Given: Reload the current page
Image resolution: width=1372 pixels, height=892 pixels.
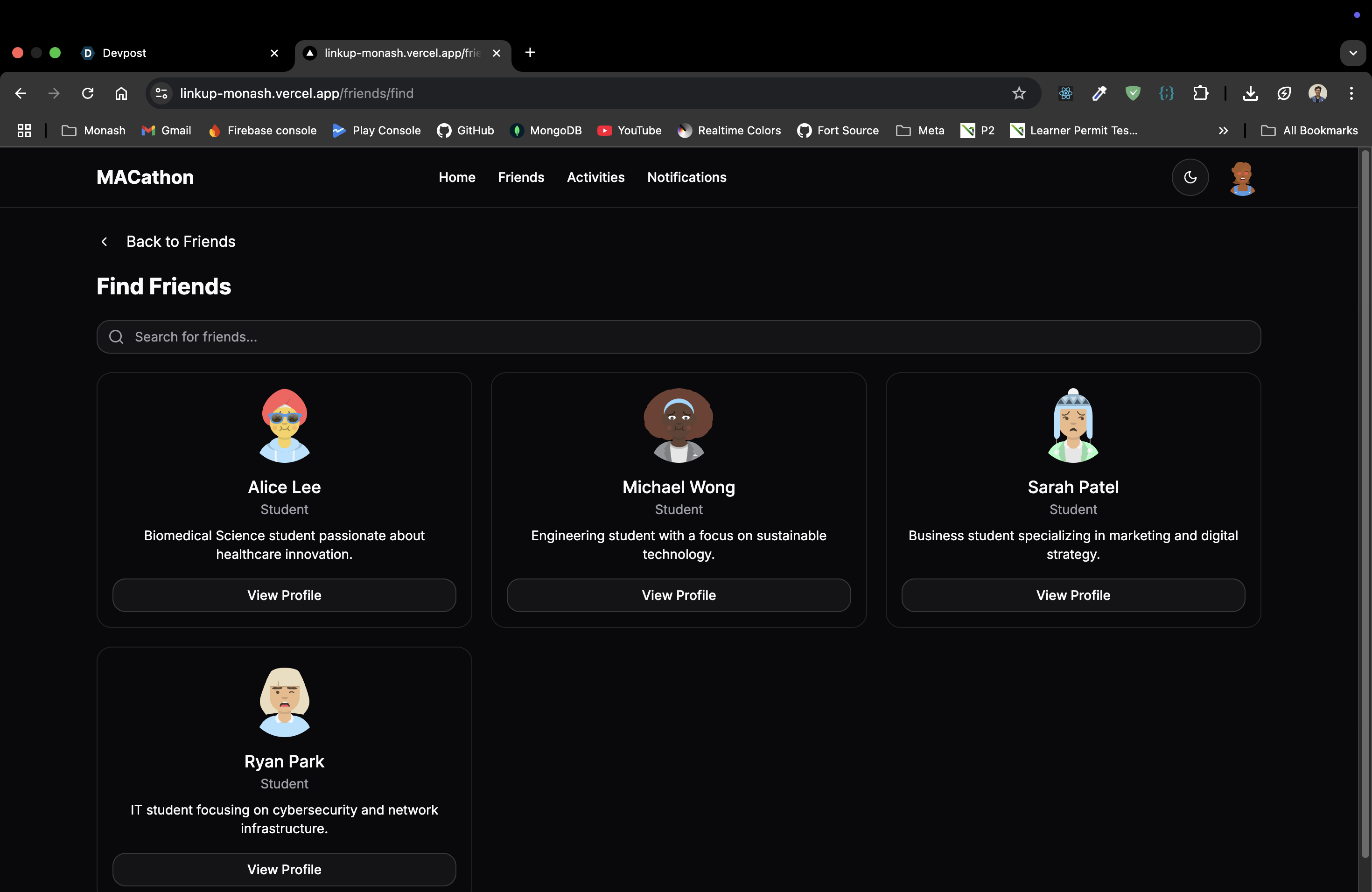Looking at the screenshot, I should (88, 93).
